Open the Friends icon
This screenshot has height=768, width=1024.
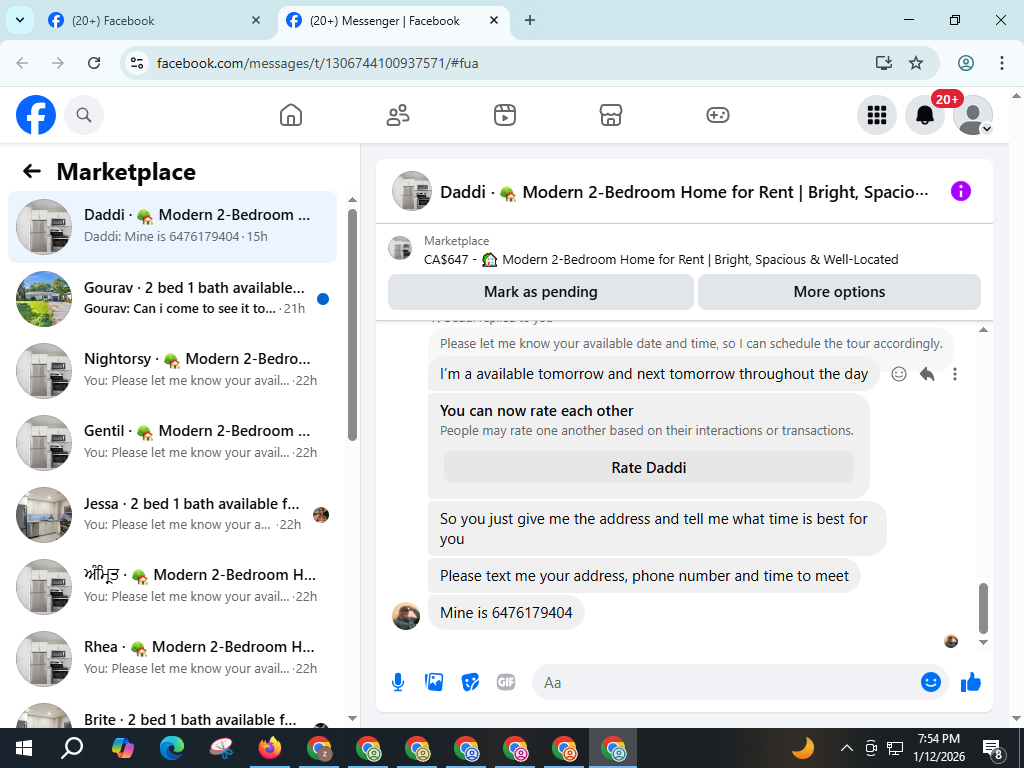click(398, 116)
